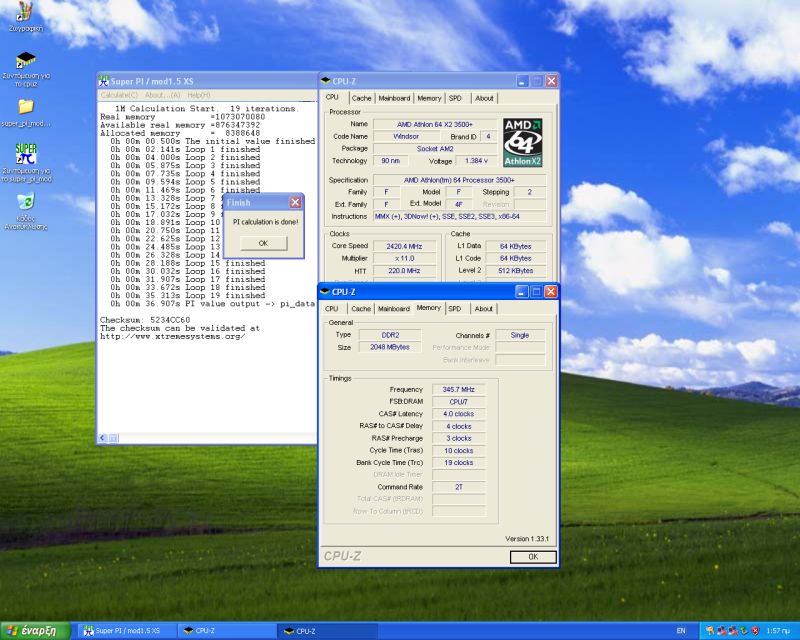Switch to SPD tab in the Processor CPU-Z window

[x=455, y=98]
